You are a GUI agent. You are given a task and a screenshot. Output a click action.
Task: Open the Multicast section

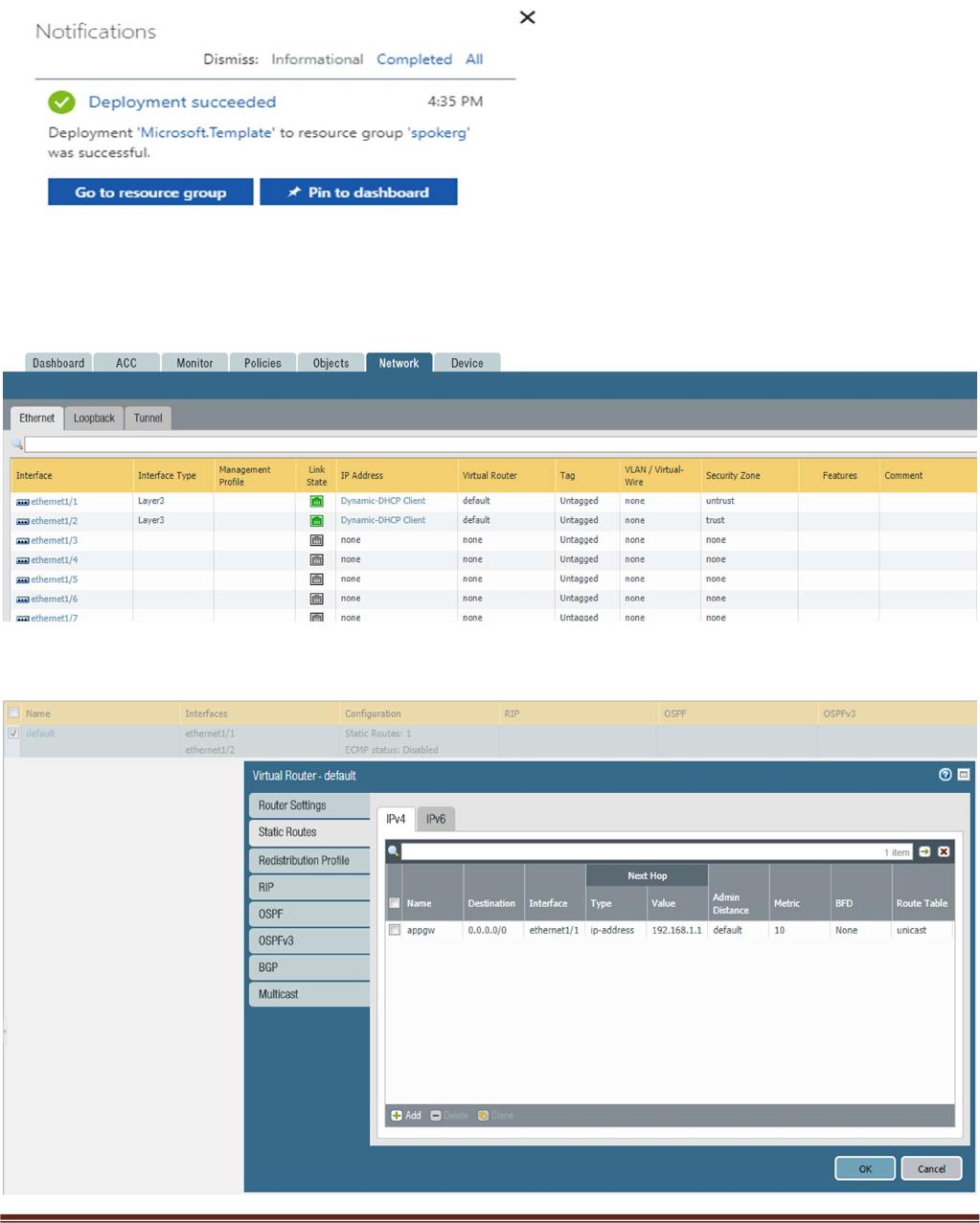(308, 994)
